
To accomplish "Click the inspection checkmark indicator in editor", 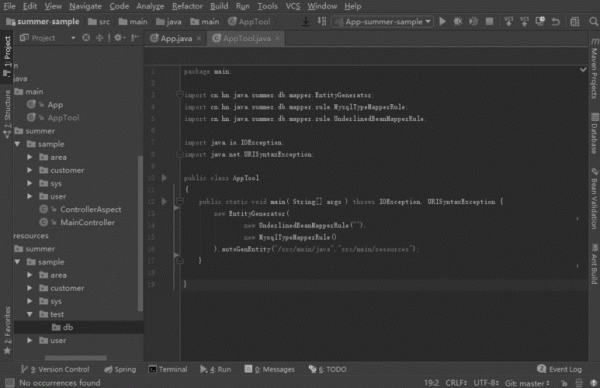I will [x=583, y=70].
